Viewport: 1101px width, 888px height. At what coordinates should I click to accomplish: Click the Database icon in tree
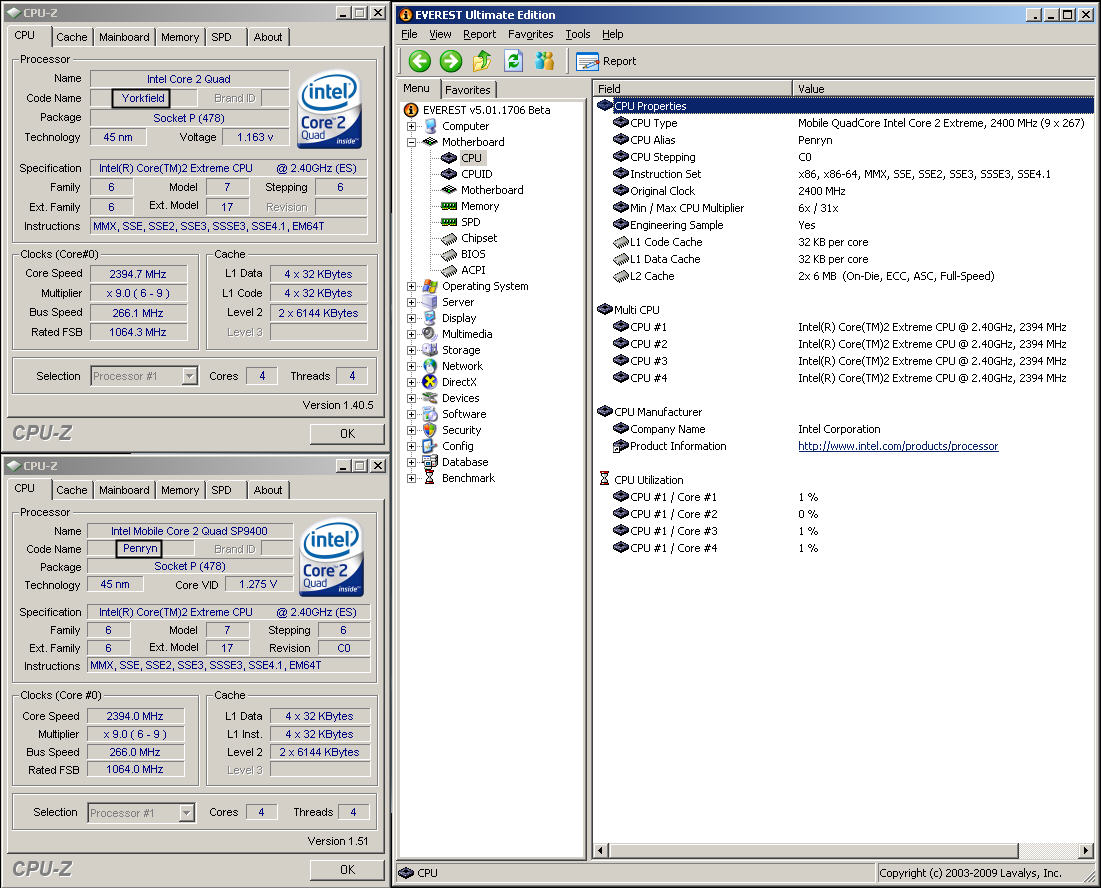(x=430, y=462)
